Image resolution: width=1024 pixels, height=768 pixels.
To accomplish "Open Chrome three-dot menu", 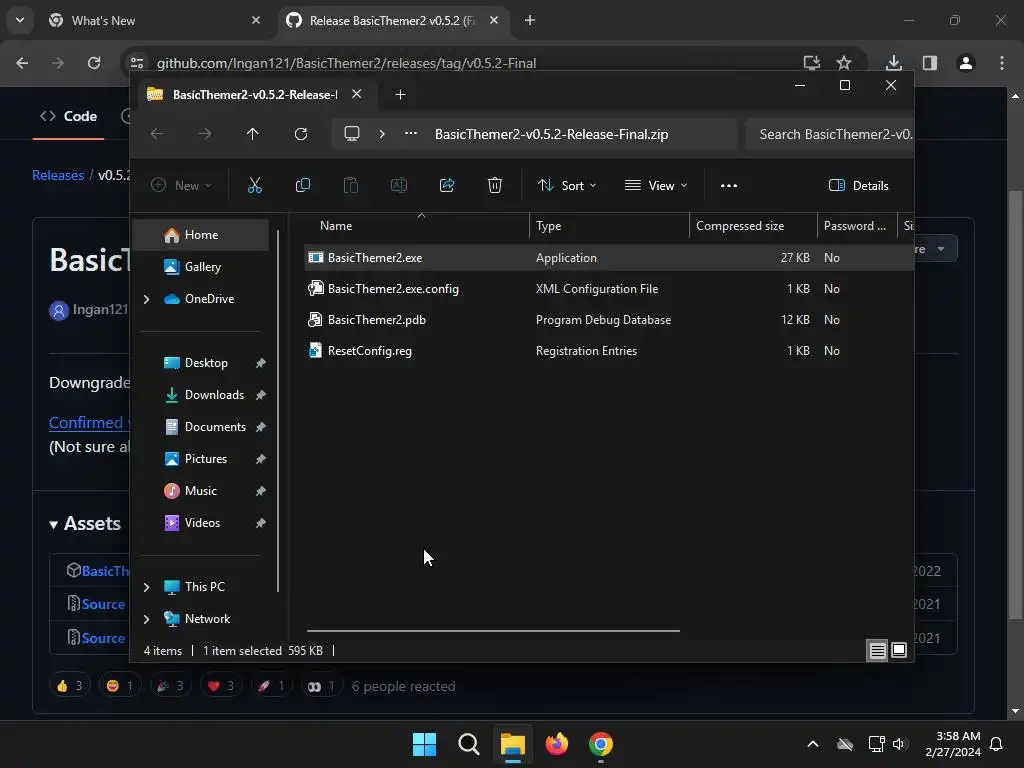I will (1002, 63).
